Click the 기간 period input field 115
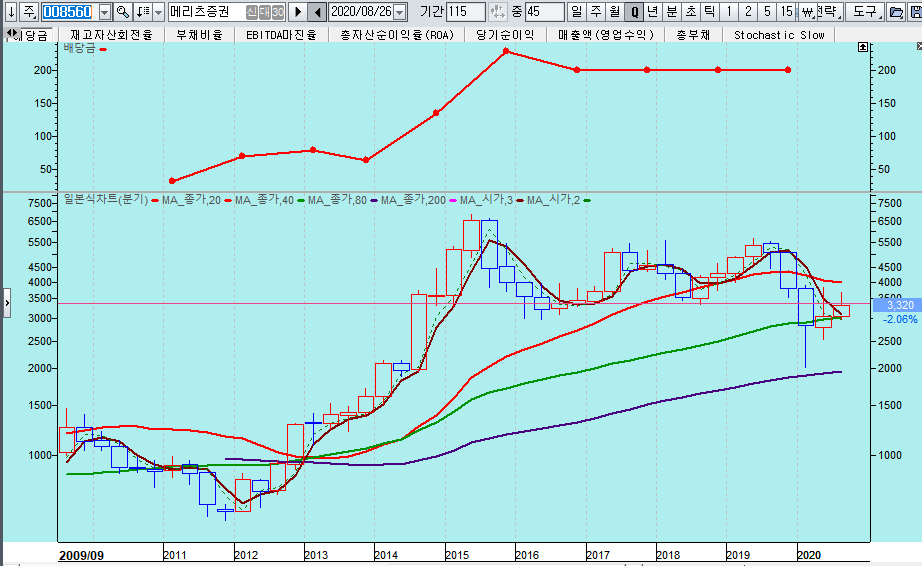 466,12
